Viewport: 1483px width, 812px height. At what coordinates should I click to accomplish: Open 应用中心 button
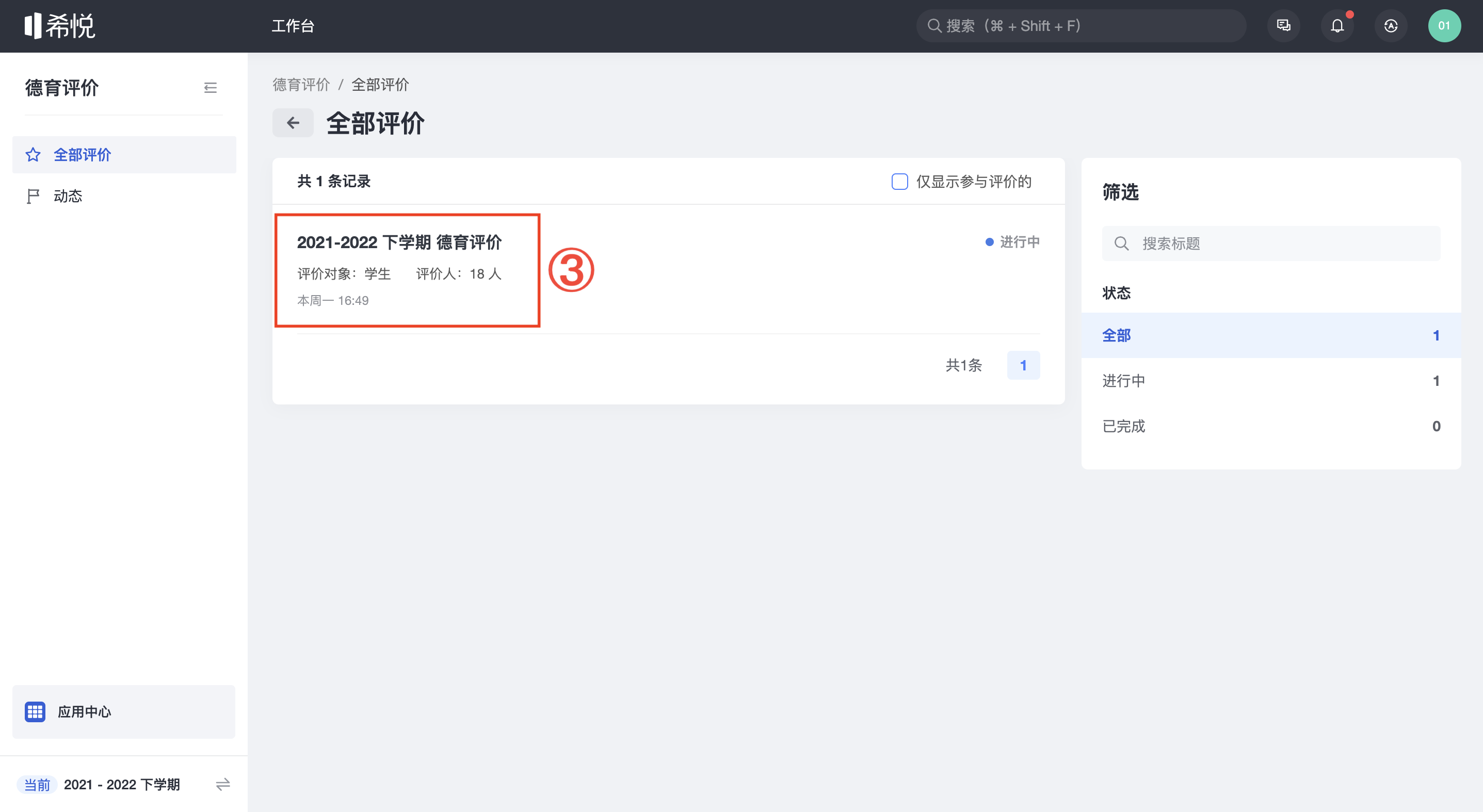[124, 711]
